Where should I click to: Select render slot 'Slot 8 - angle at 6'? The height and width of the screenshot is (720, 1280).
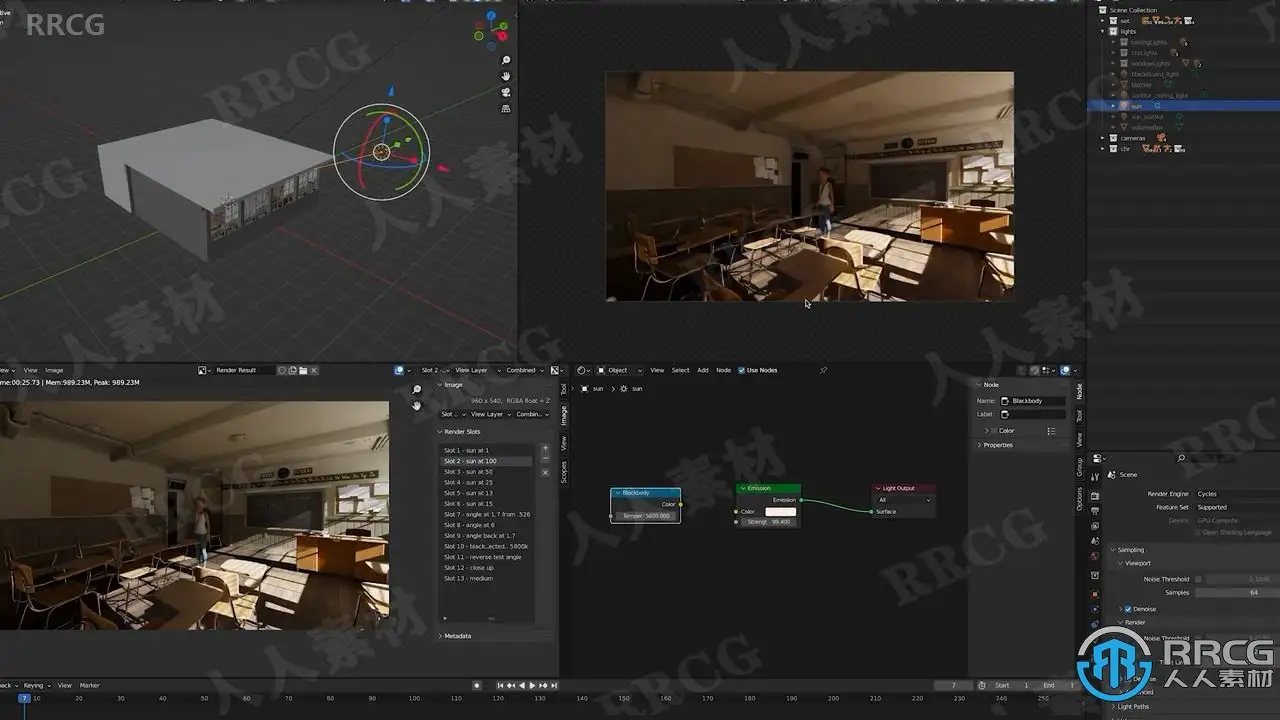point(489,525)
